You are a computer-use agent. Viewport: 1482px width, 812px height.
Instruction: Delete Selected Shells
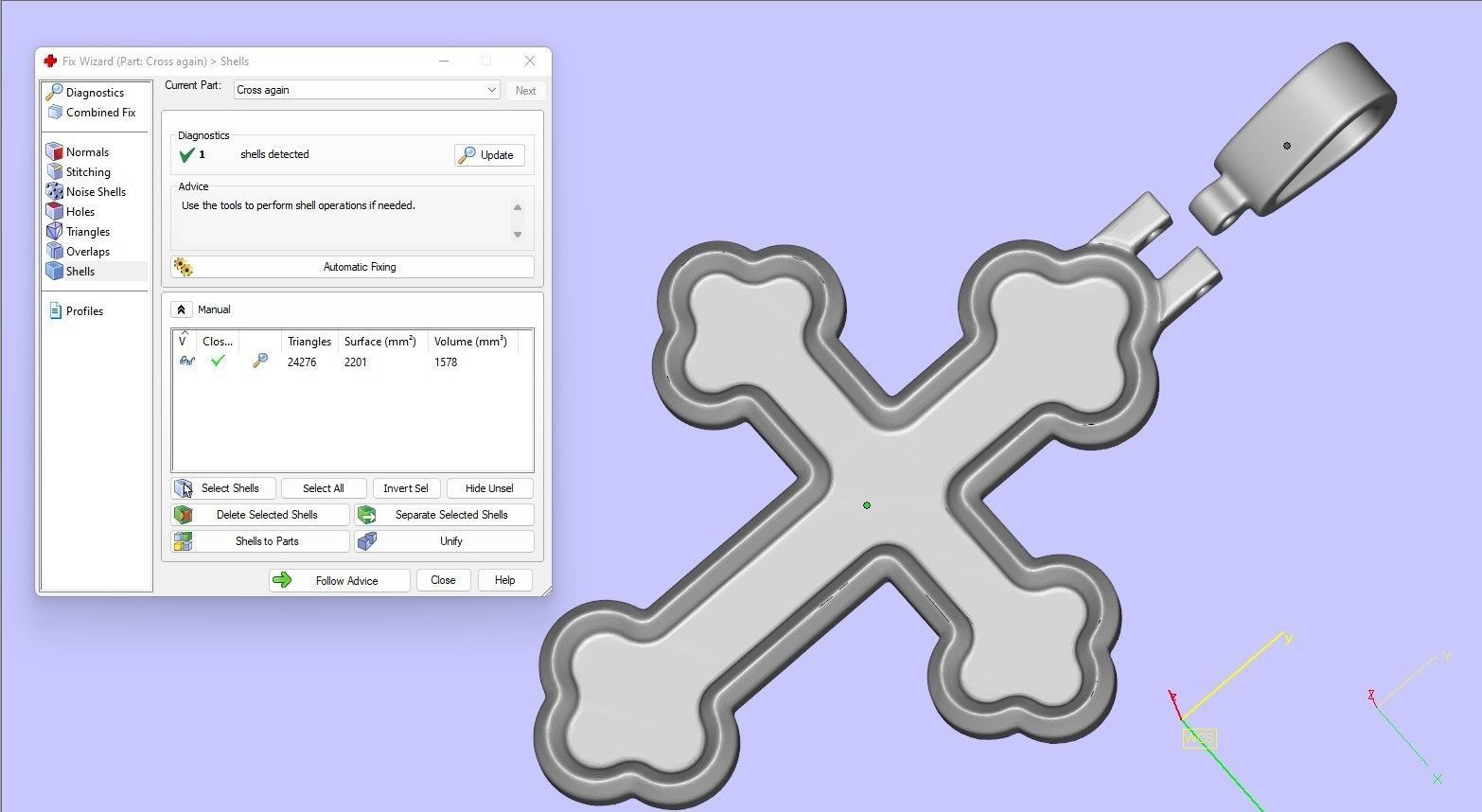260,515
